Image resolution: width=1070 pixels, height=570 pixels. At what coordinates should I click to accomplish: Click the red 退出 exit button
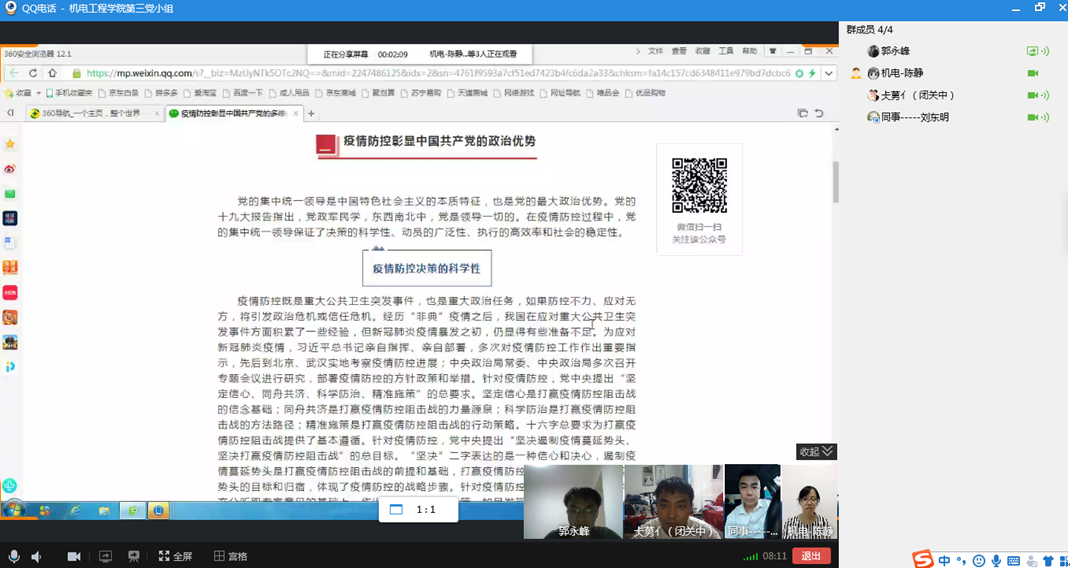click(x=811, y=556)
